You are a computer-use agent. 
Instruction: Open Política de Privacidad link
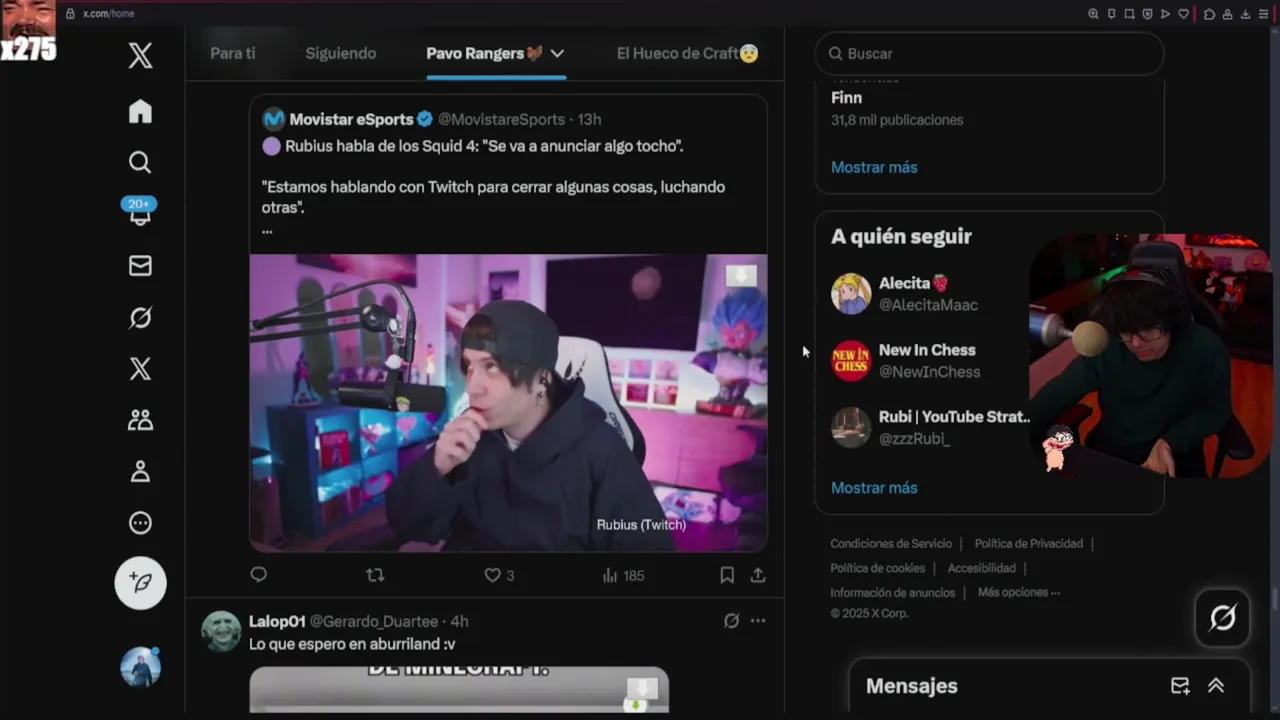click(x=1029, y=544)
